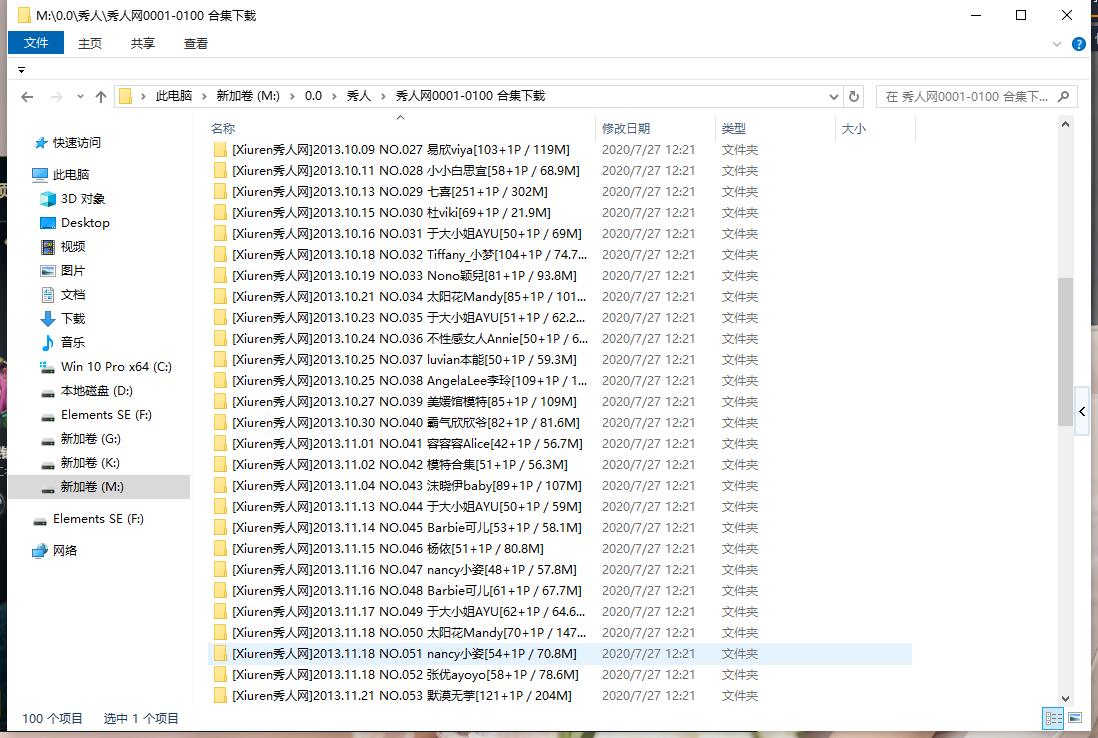
Task: Click the scroll down arrow of file list
Action: 1065,698
